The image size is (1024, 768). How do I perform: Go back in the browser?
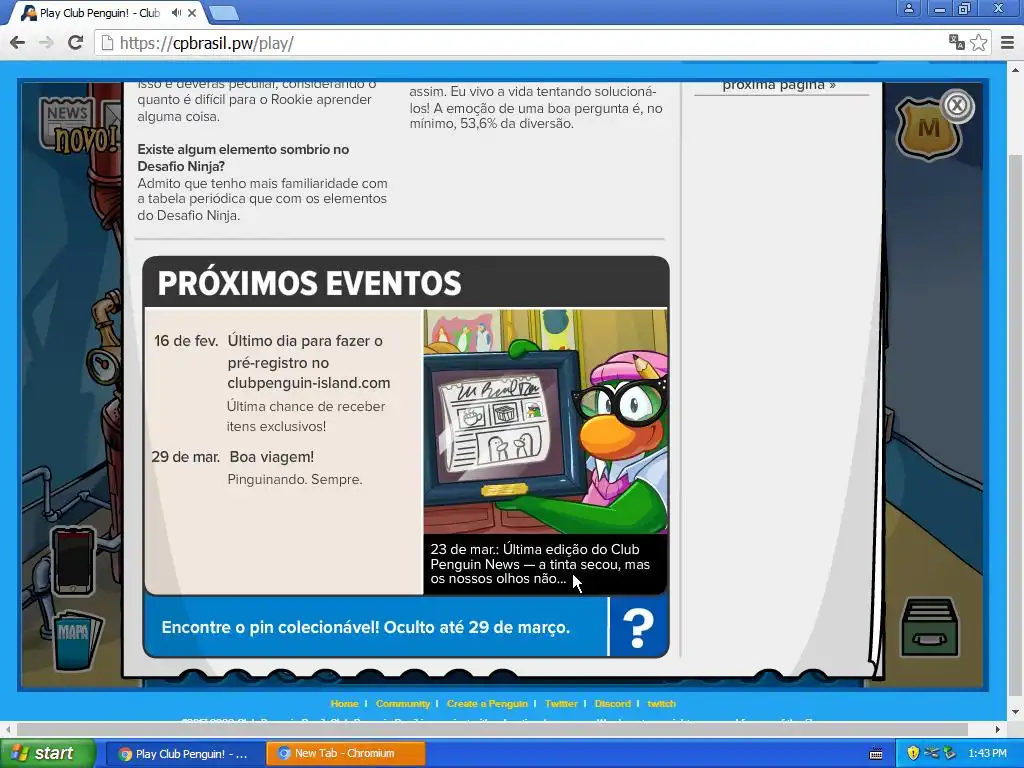pos(18,43)
